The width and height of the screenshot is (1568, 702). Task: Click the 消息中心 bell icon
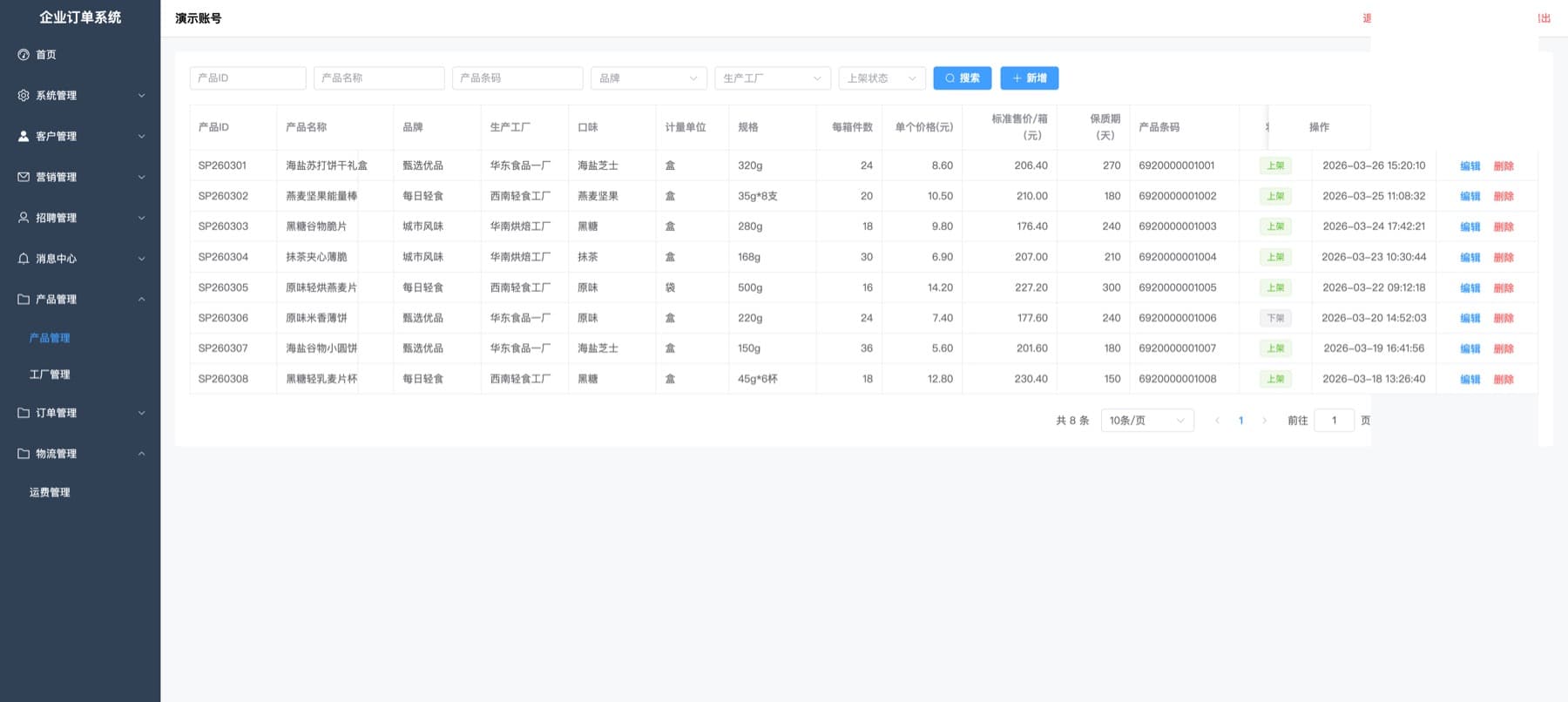(24, 259)
